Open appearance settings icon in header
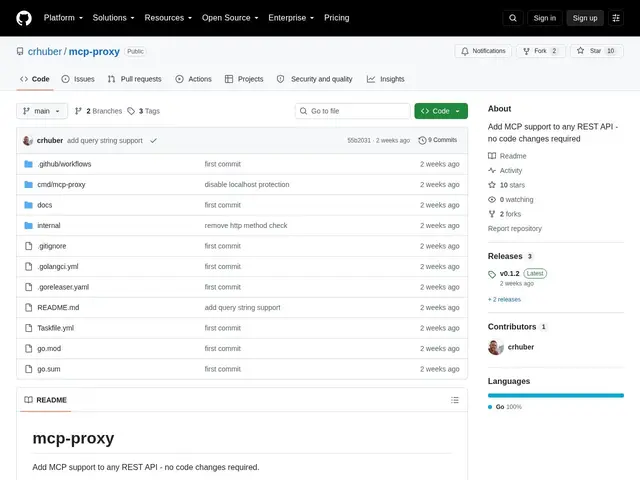 point(616,18)
